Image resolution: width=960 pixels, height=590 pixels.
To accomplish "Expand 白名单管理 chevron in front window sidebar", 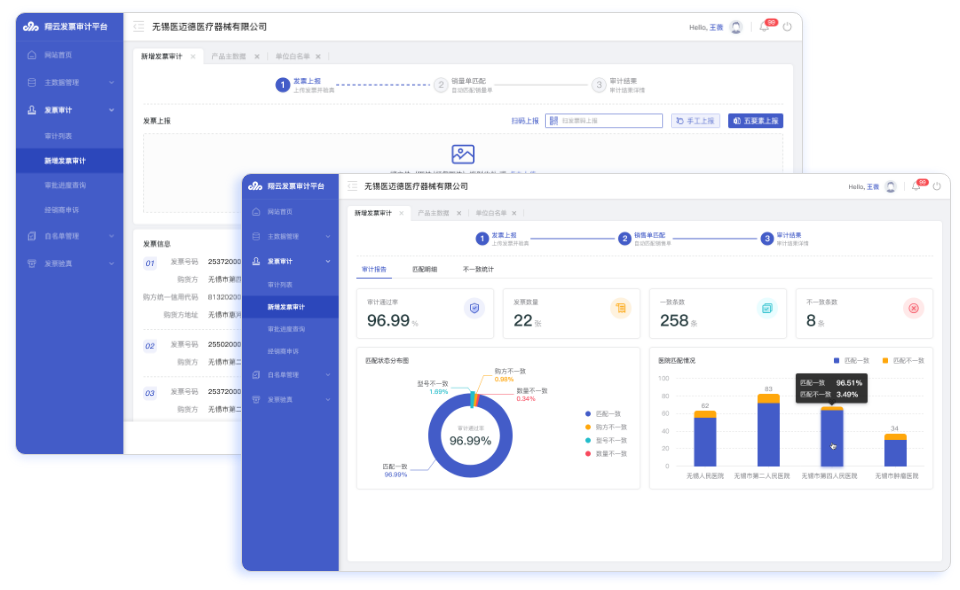I will pos(328,375).
